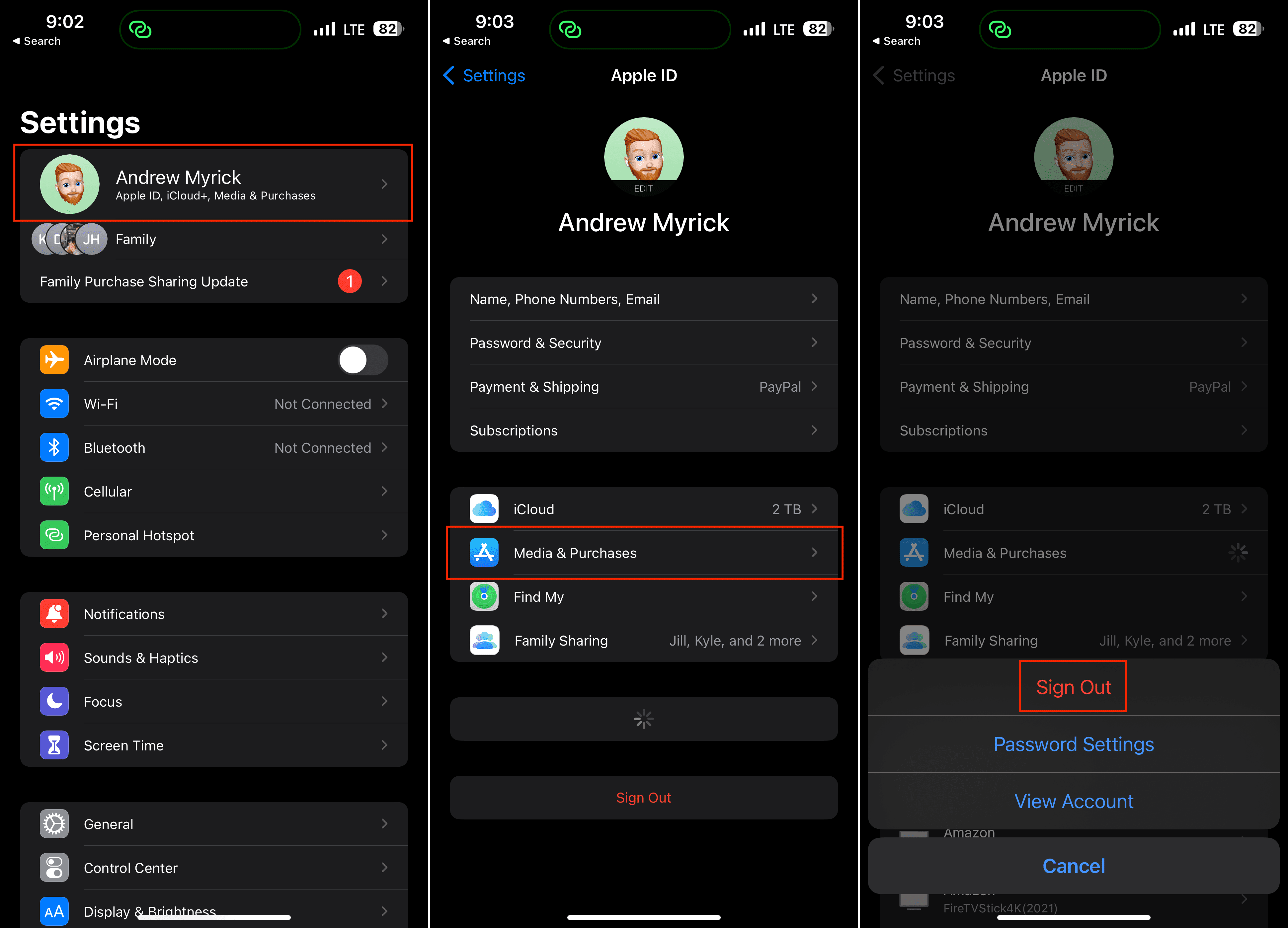The image size is (1288, 928).
Task: Tap the "Sounds & Haptics" label
Action: pos(141,657)
